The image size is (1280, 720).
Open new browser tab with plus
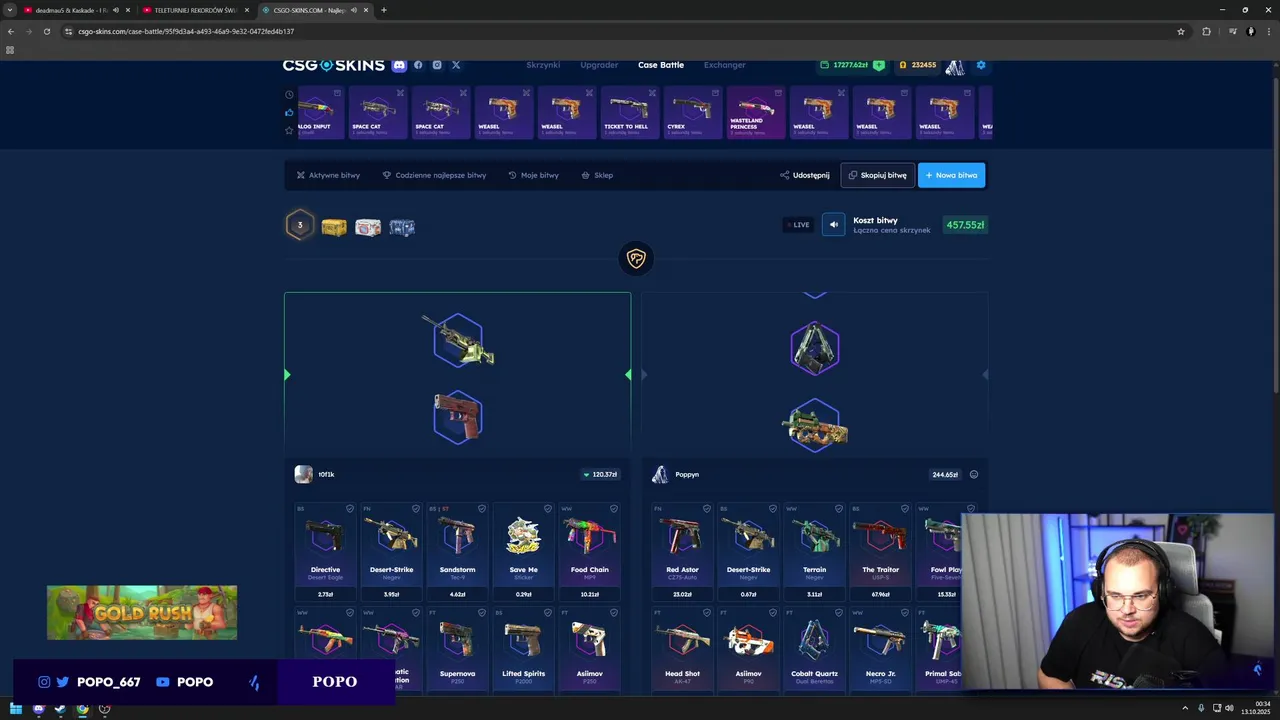point(384,10)
